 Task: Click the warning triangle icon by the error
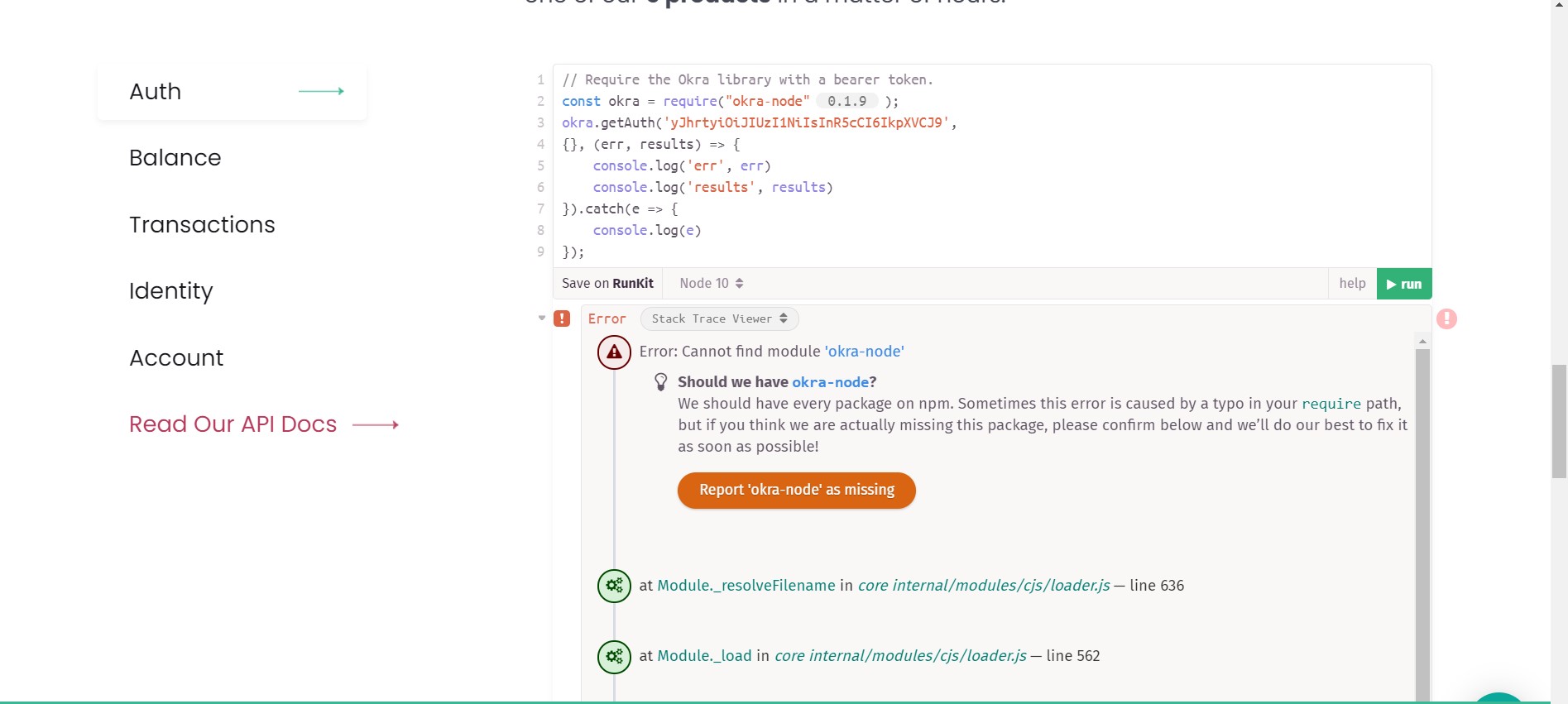614,352
